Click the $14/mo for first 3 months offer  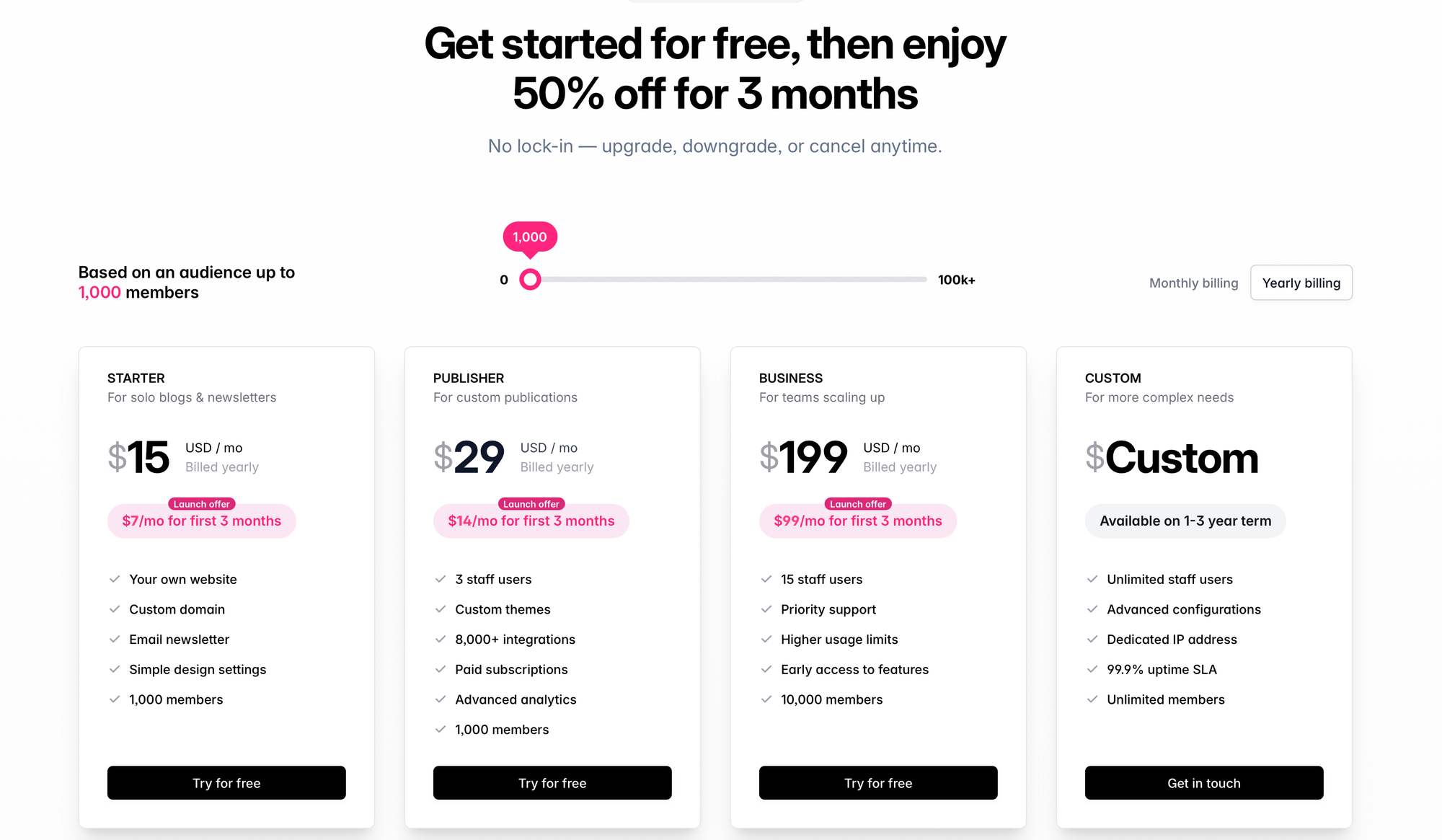pos(531,521)
